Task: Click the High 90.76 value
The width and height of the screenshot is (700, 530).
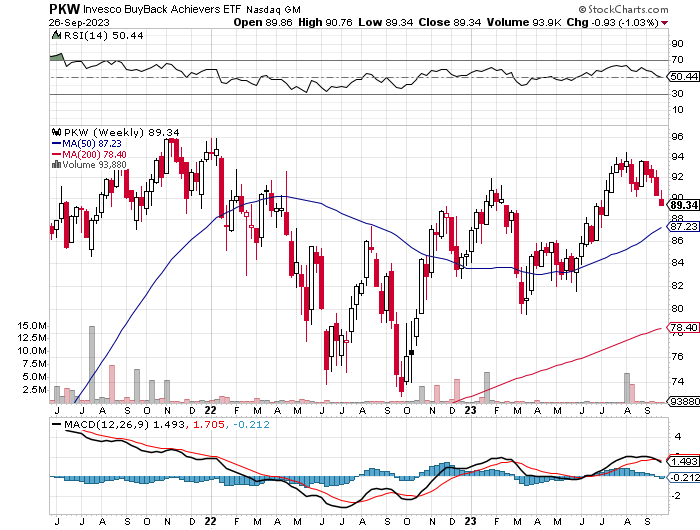Action: (325, 22)
